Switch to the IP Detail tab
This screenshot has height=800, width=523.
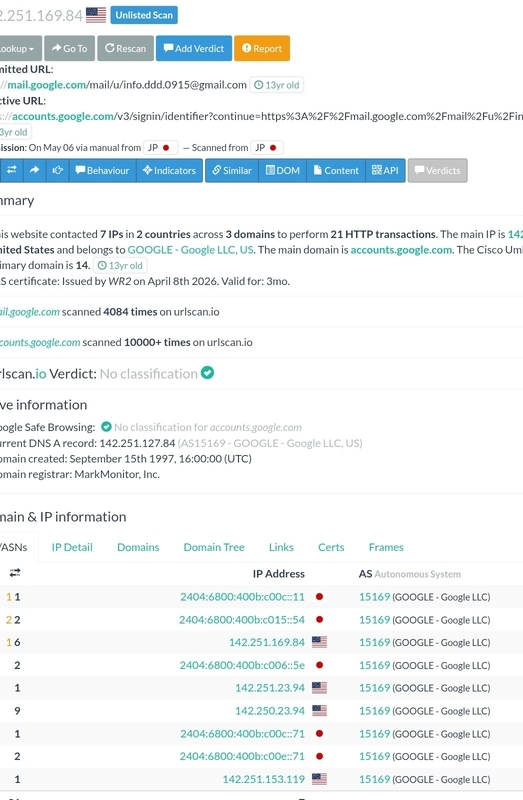coord(72,547)
